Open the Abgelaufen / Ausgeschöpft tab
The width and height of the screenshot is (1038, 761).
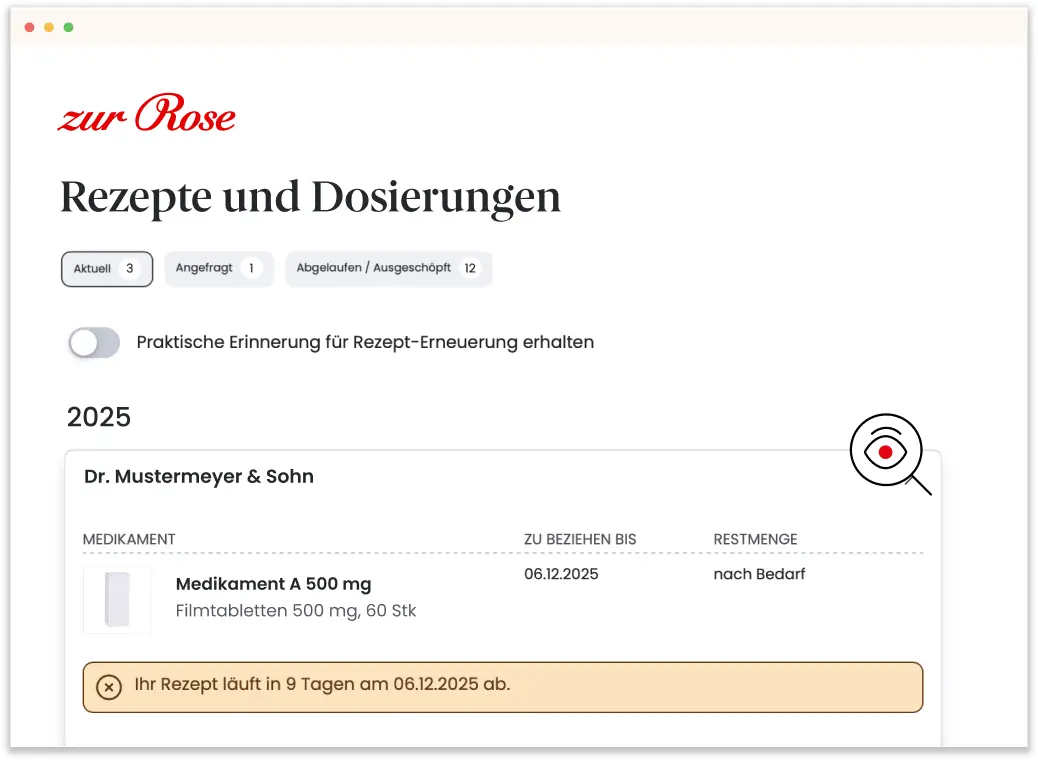[389, 268]
